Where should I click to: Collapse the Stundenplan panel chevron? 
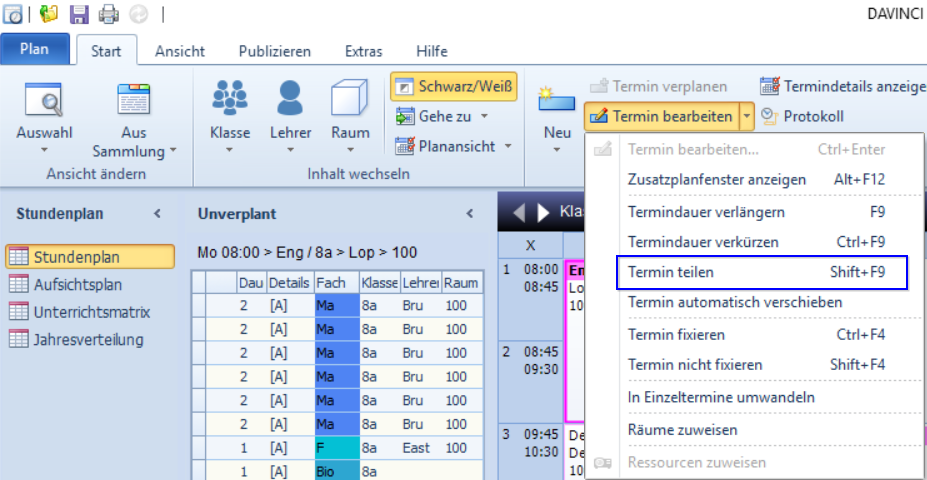[x=157, y=213]
